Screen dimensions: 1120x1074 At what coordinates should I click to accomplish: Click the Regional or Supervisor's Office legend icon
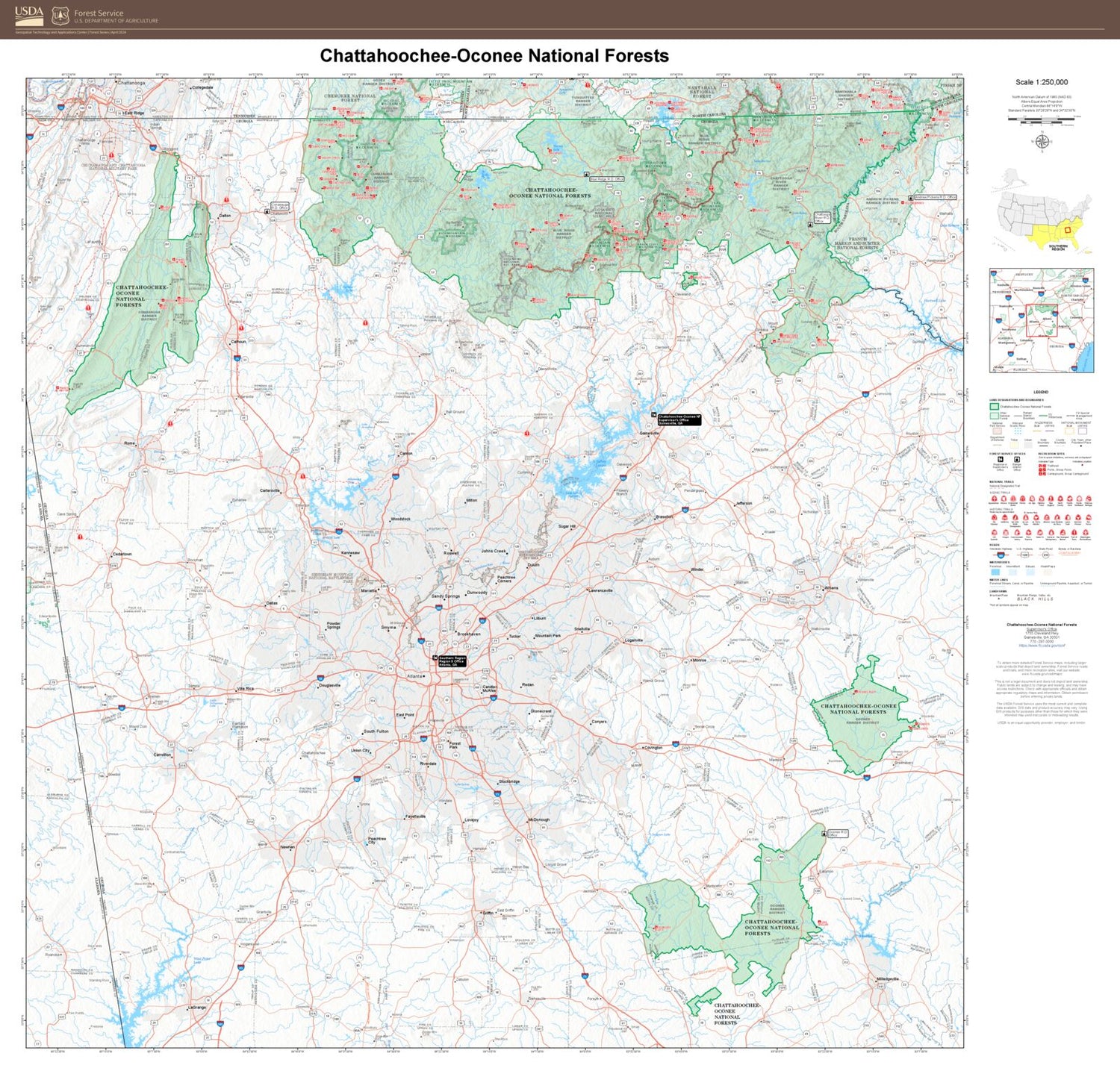[x=1001, y=459]
